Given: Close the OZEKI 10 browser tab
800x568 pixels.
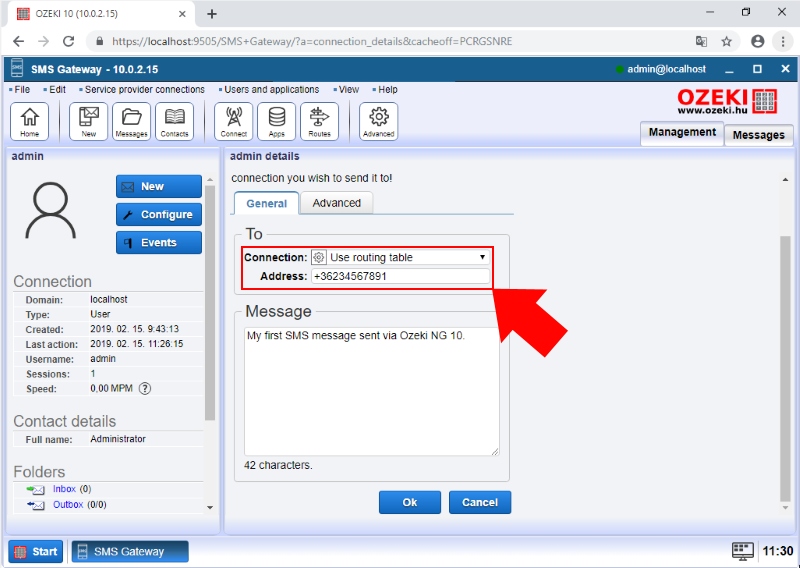Looking at the screenshot, I should (x=182, y=14).
